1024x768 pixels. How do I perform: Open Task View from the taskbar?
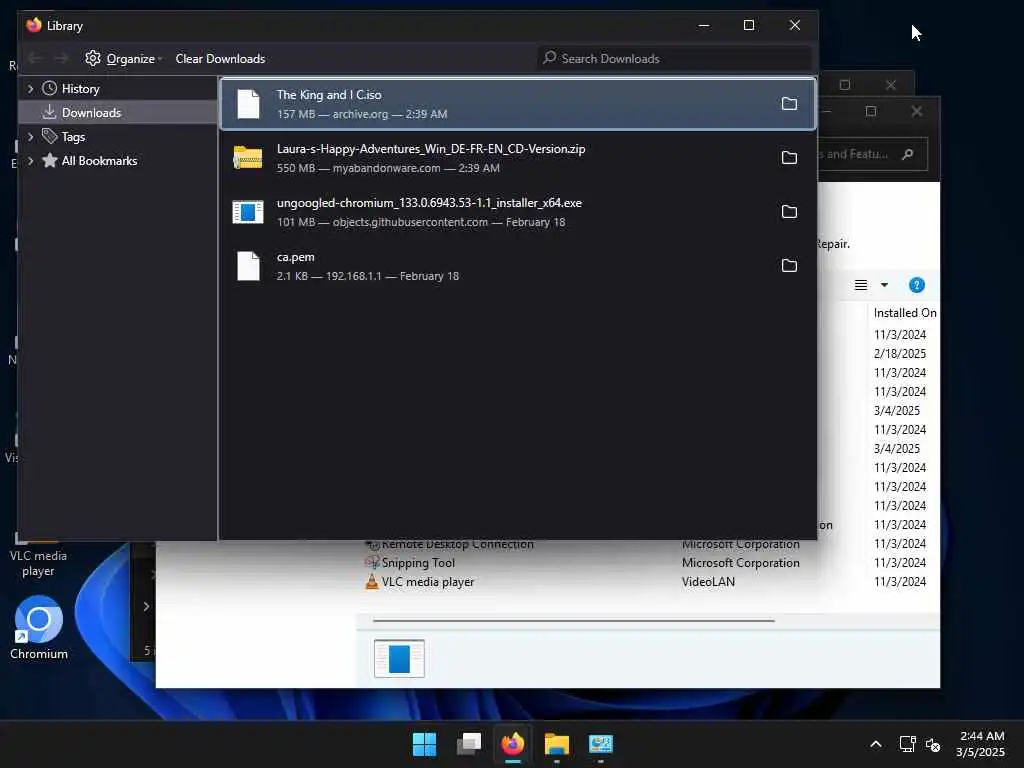tap(469, 744)
